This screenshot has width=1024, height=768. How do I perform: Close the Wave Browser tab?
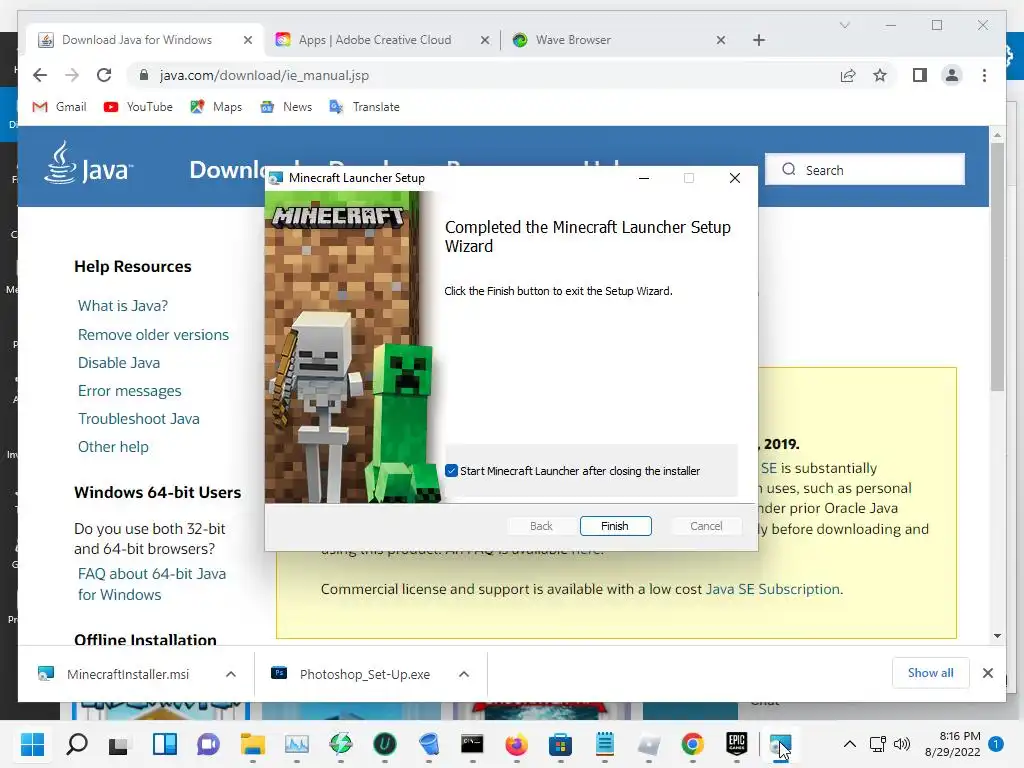(721, 40)
